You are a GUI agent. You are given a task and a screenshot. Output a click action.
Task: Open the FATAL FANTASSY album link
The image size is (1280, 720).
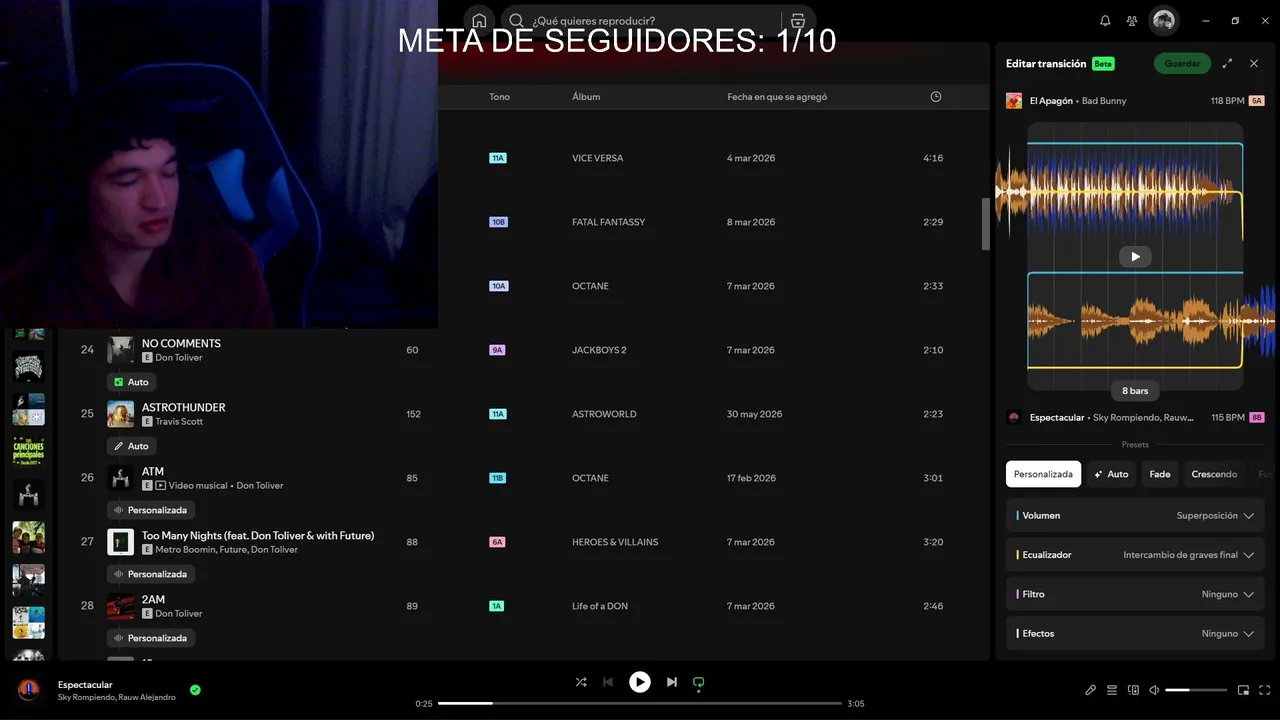coord(609,222)
